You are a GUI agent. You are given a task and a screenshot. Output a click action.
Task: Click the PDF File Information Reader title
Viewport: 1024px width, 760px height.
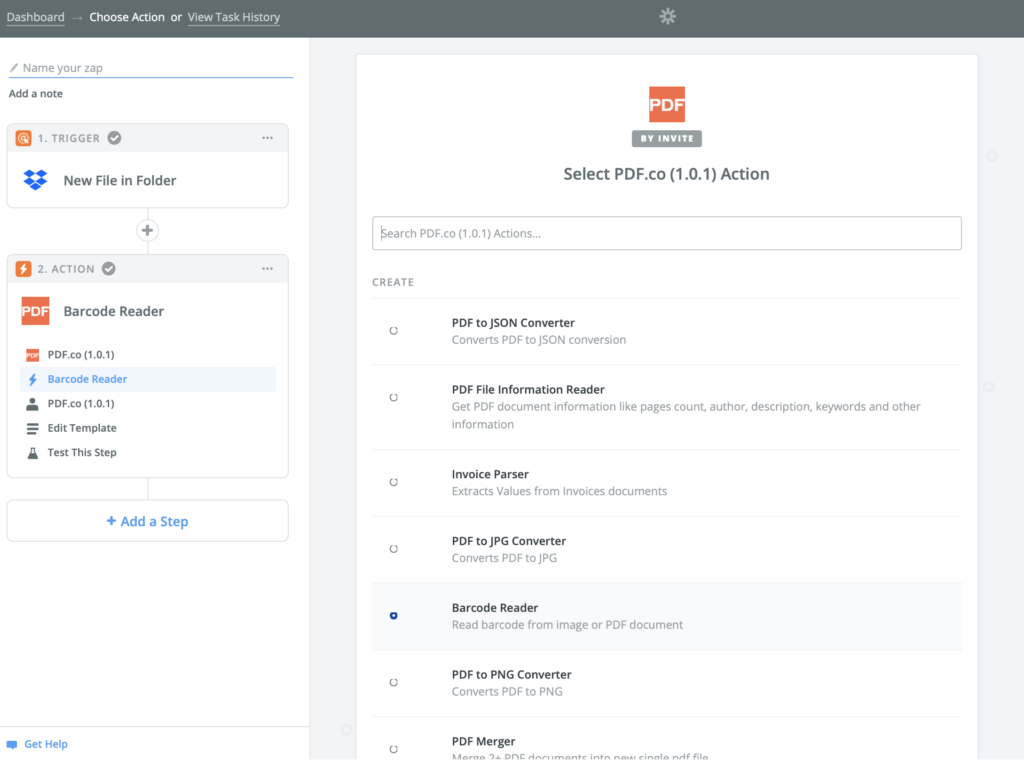tap(528, 389)
